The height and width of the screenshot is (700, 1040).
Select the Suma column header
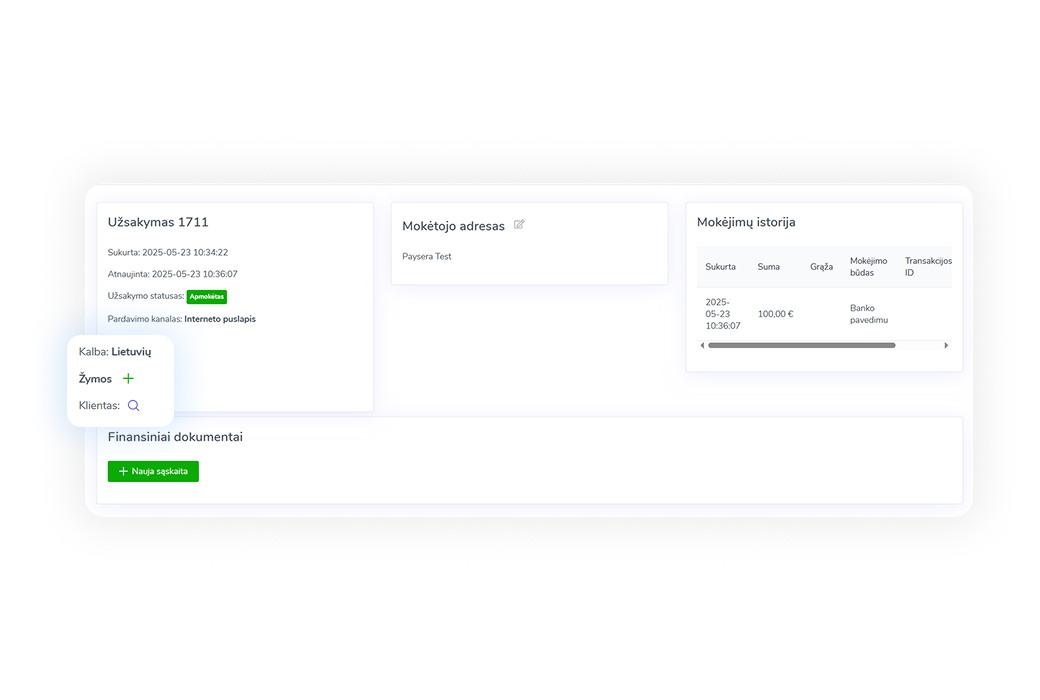tap(768, 267)
